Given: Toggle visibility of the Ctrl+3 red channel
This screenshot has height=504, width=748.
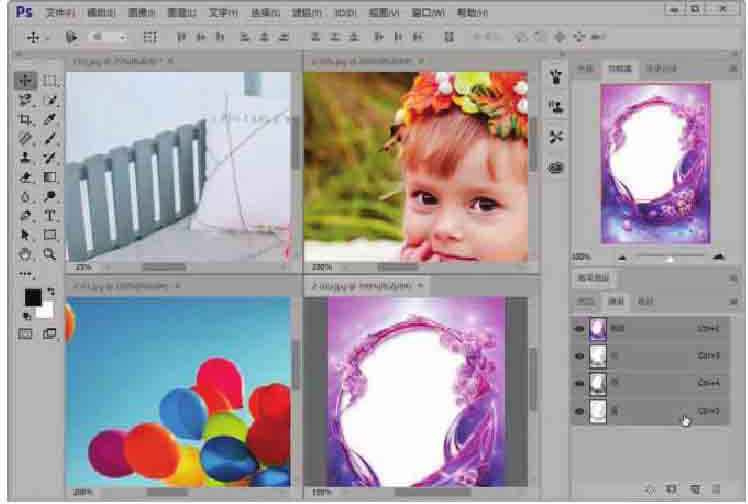Looking at the screenshot, I should click(x=580, y=355).
